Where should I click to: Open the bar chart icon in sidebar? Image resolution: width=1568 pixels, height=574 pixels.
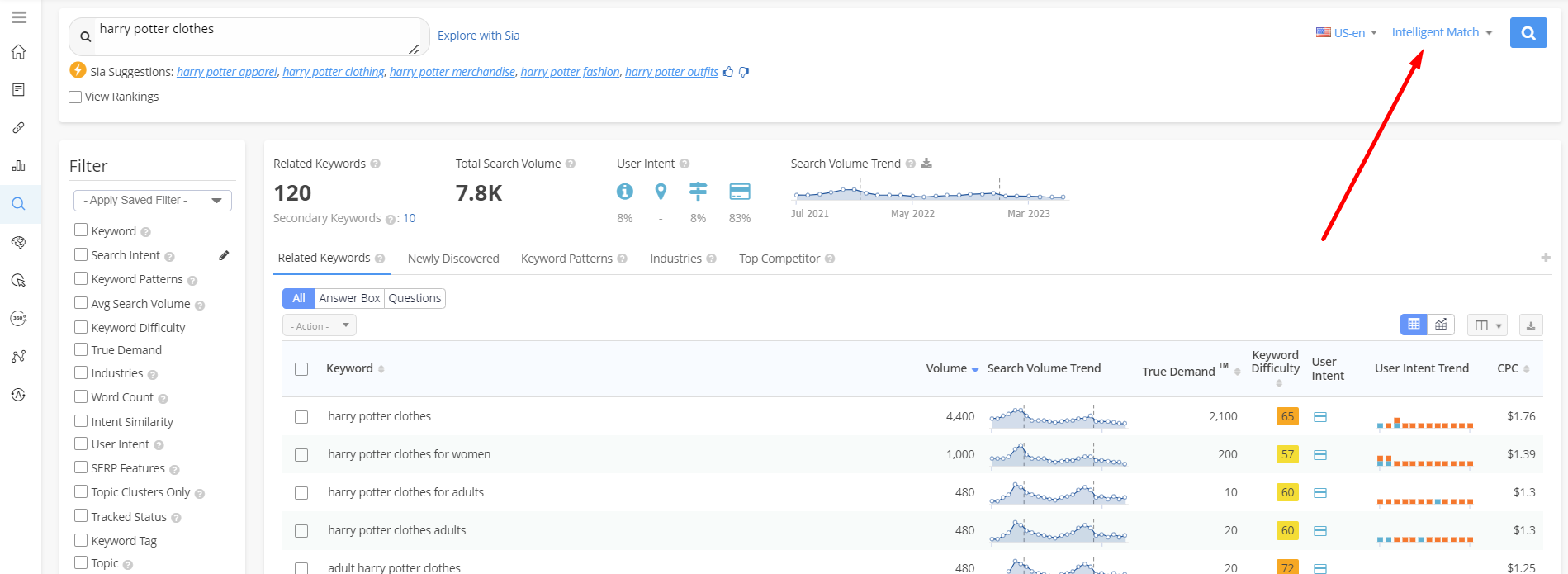click(18, 166)
